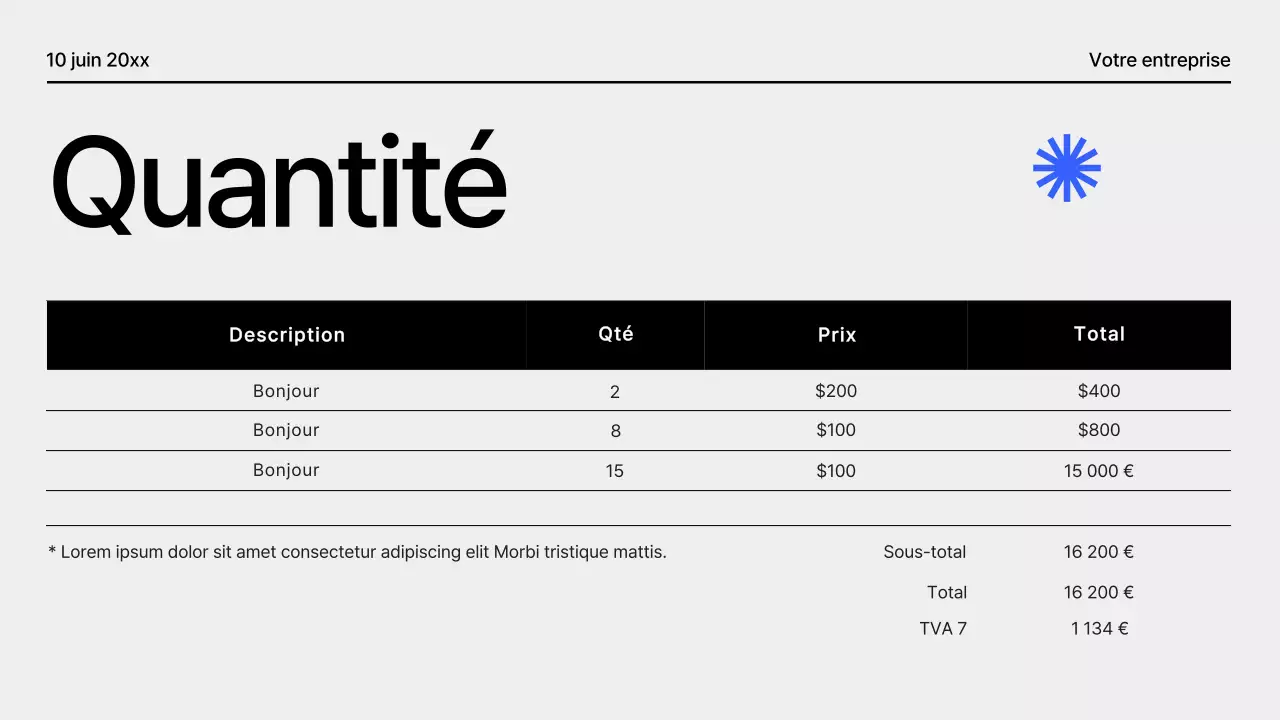Click the Bonjour description in first row
The image size is (1280, 720).
[286, 391]
